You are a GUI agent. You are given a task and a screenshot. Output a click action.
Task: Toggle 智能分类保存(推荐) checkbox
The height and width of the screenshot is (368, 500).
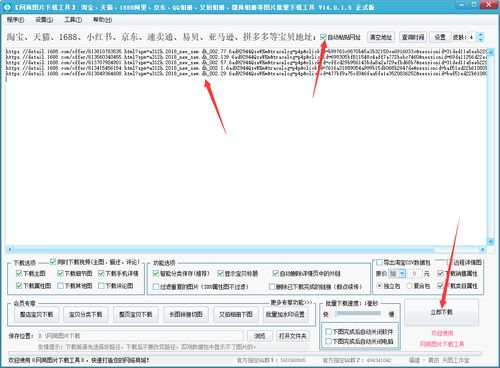coord(156,274)
